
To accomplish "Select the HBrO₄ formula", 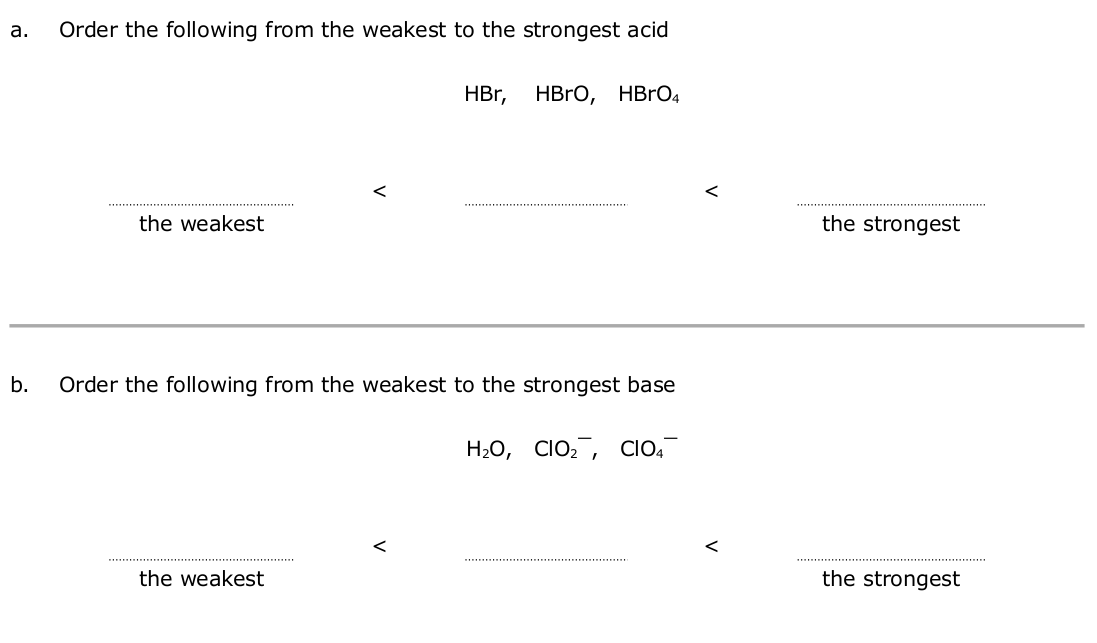I will click(x=648, y=95).
